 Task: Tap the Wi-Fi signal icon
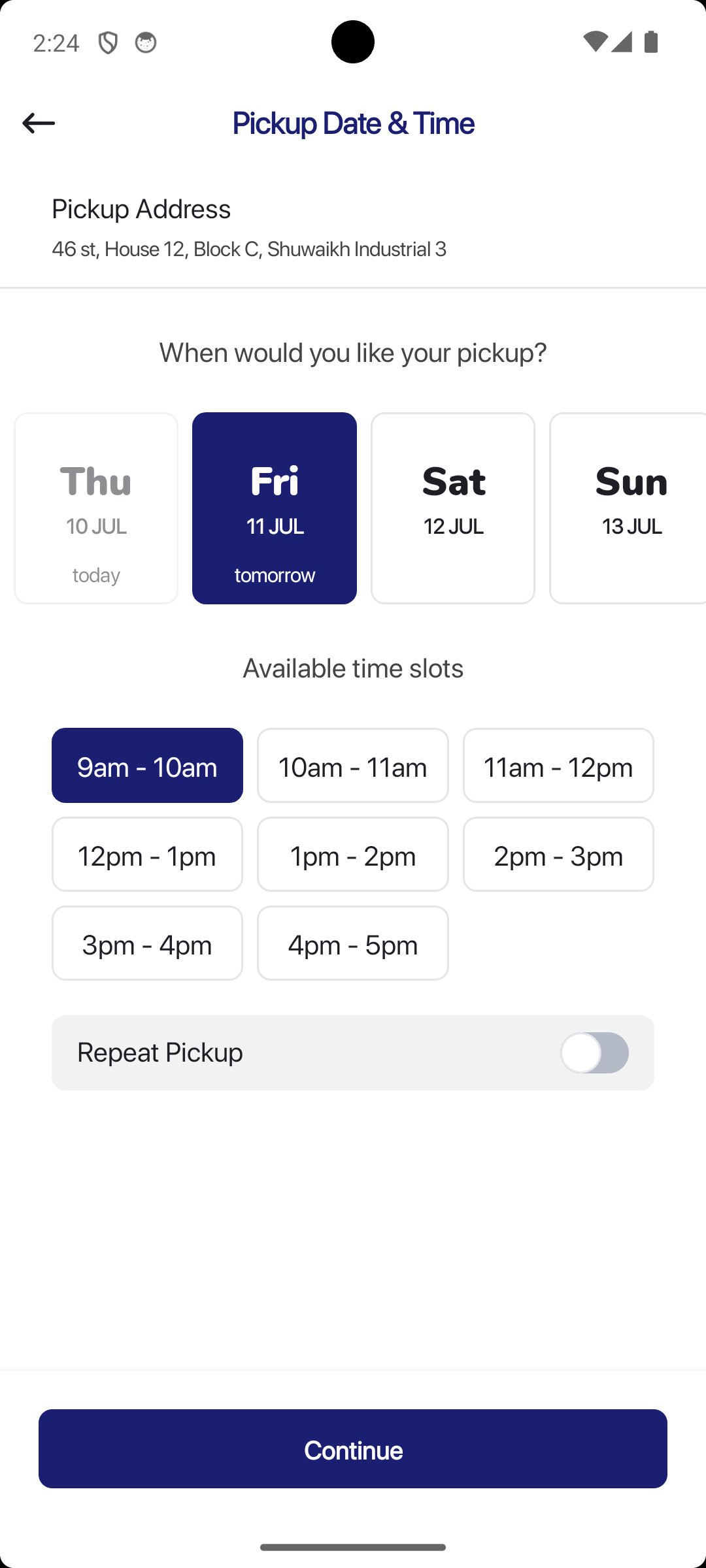click(x=594, y=42)
